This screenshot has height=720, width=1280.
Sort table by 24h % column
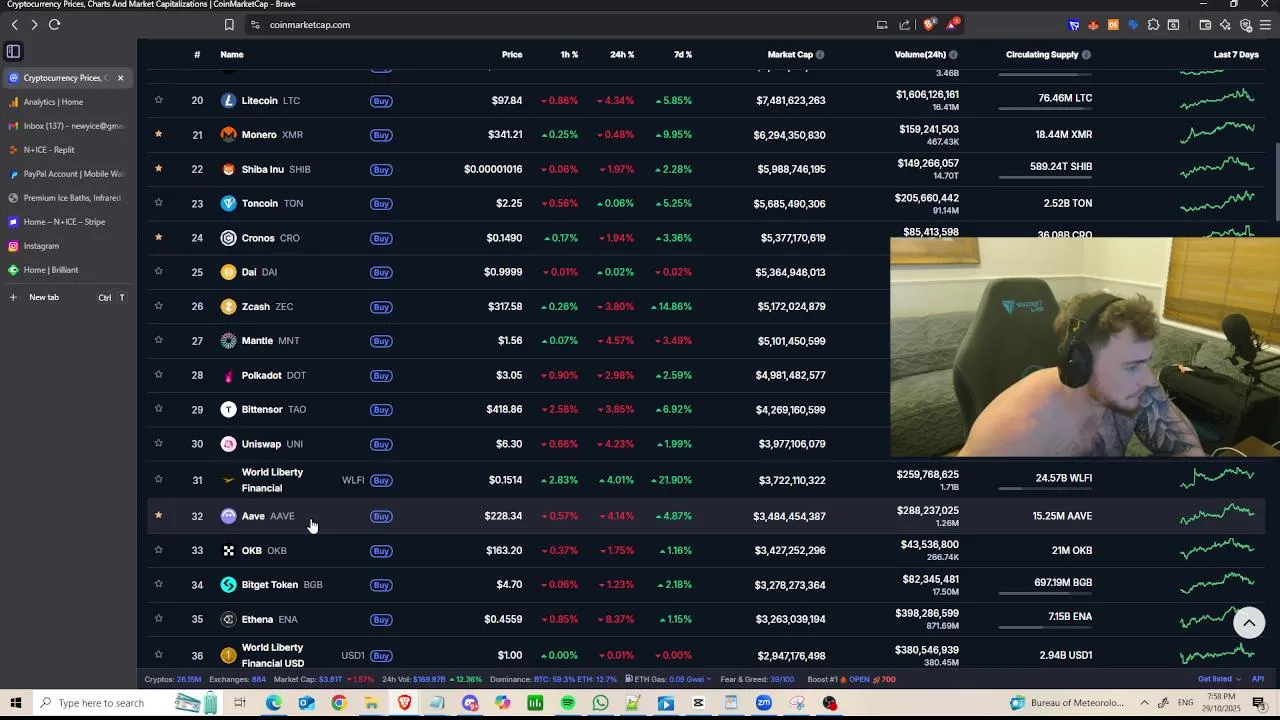click(x=622, y=55)
